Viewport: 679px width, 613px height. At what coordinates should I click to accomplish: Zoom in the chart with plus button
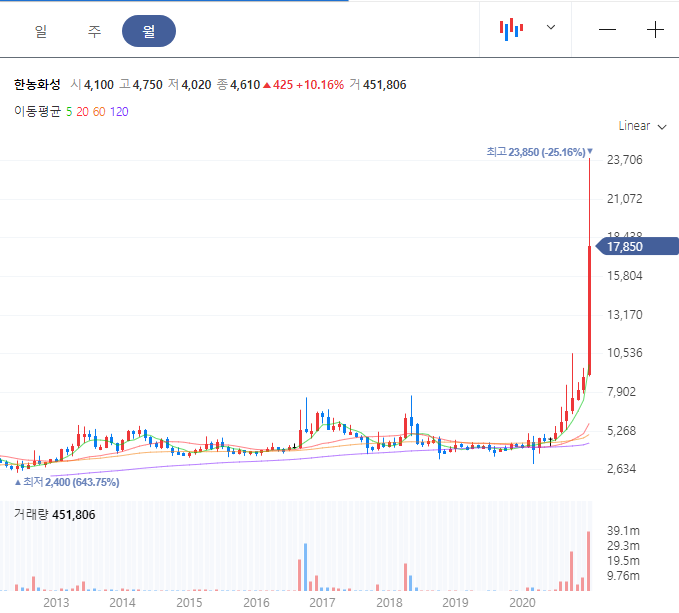tap(655, 29)
